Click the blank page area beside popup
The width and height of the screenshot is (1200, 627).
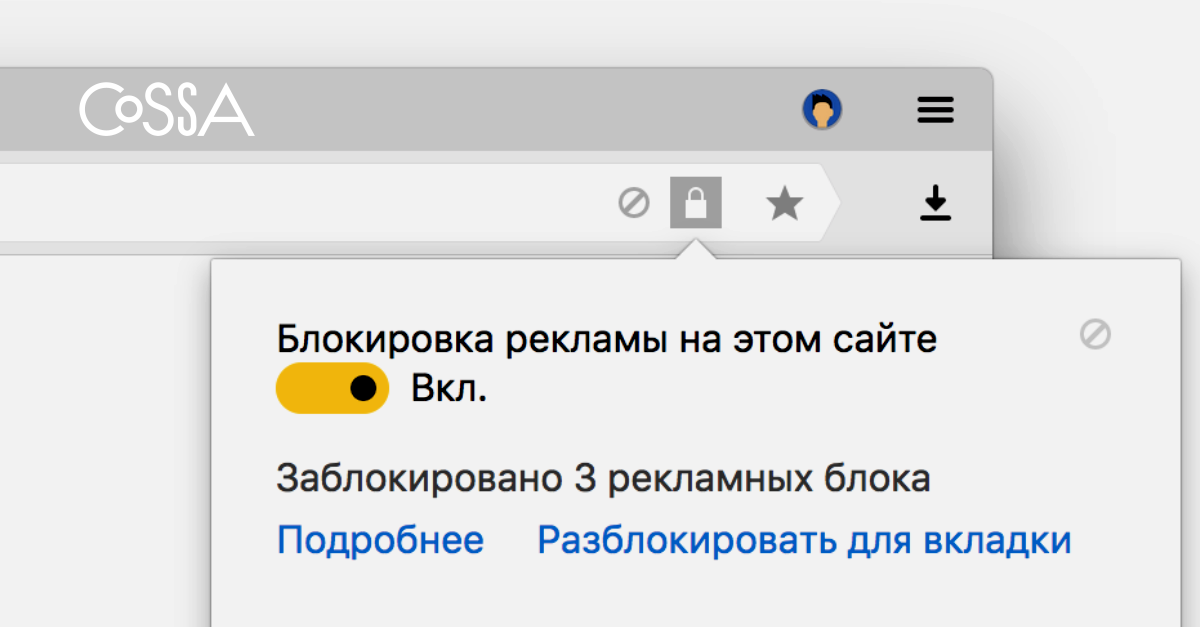(105, 440)
